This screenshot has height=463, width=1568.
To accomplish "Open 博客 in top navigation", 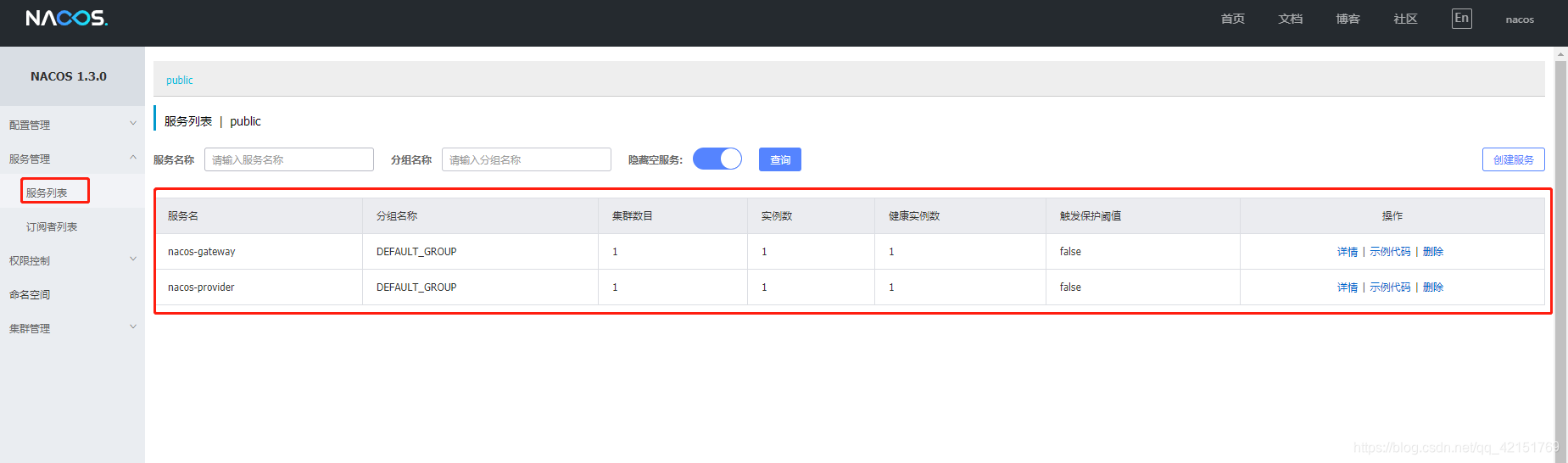I will [1348, 19].
